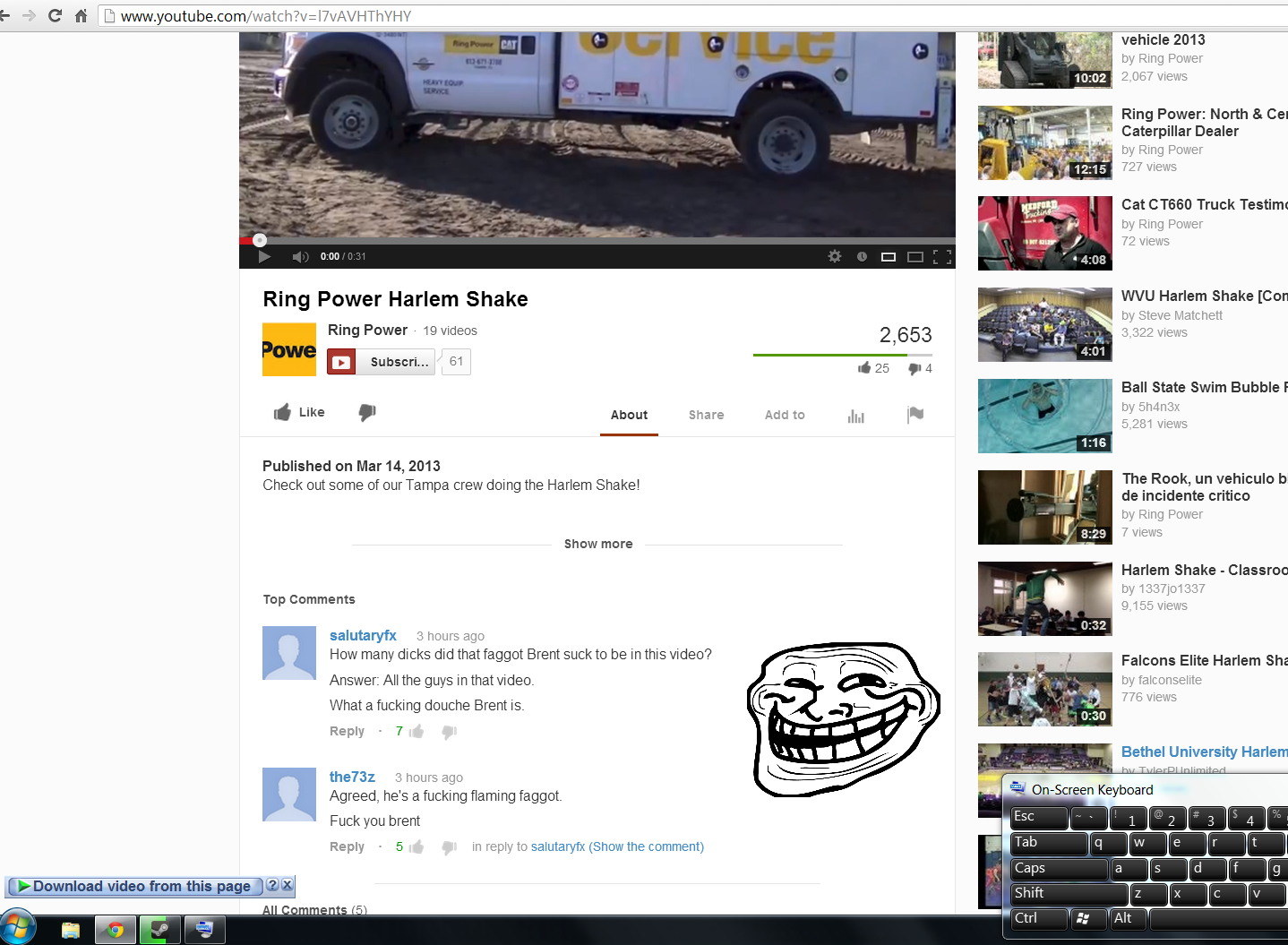1288x945 pixels.
Task: Click the URL address bar
Action: 694,16
